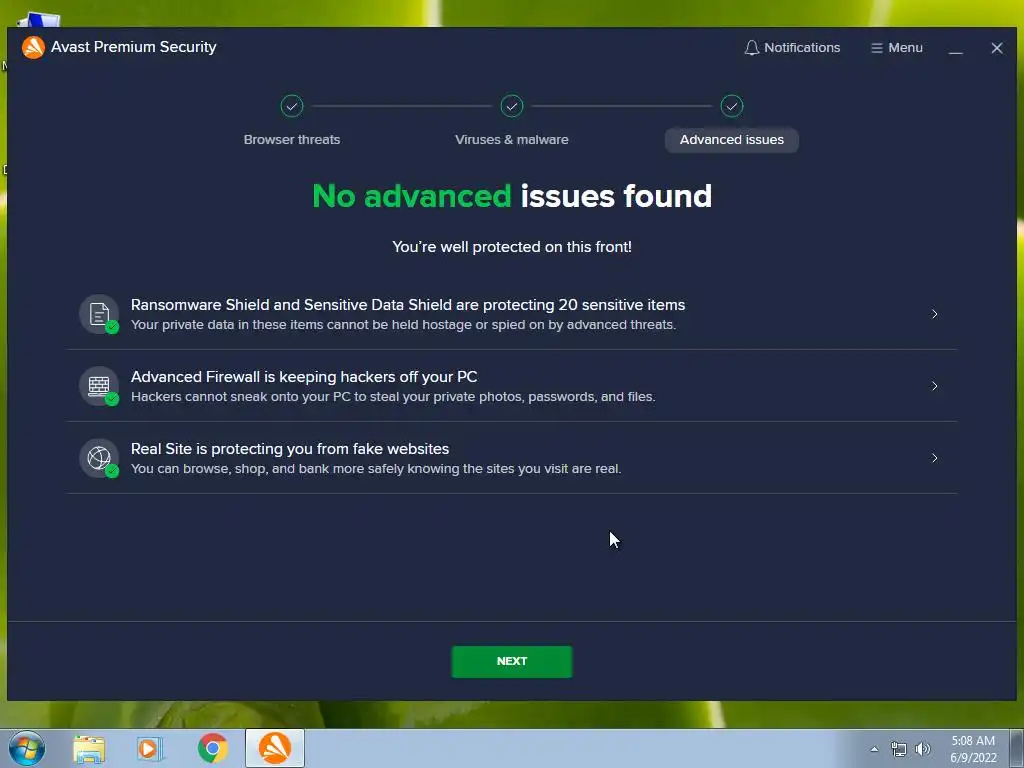Click 'You're well protected on this front!' text
Image resolution: width=1024 pixels, height=768 pixels.
(x=512, y=247)
